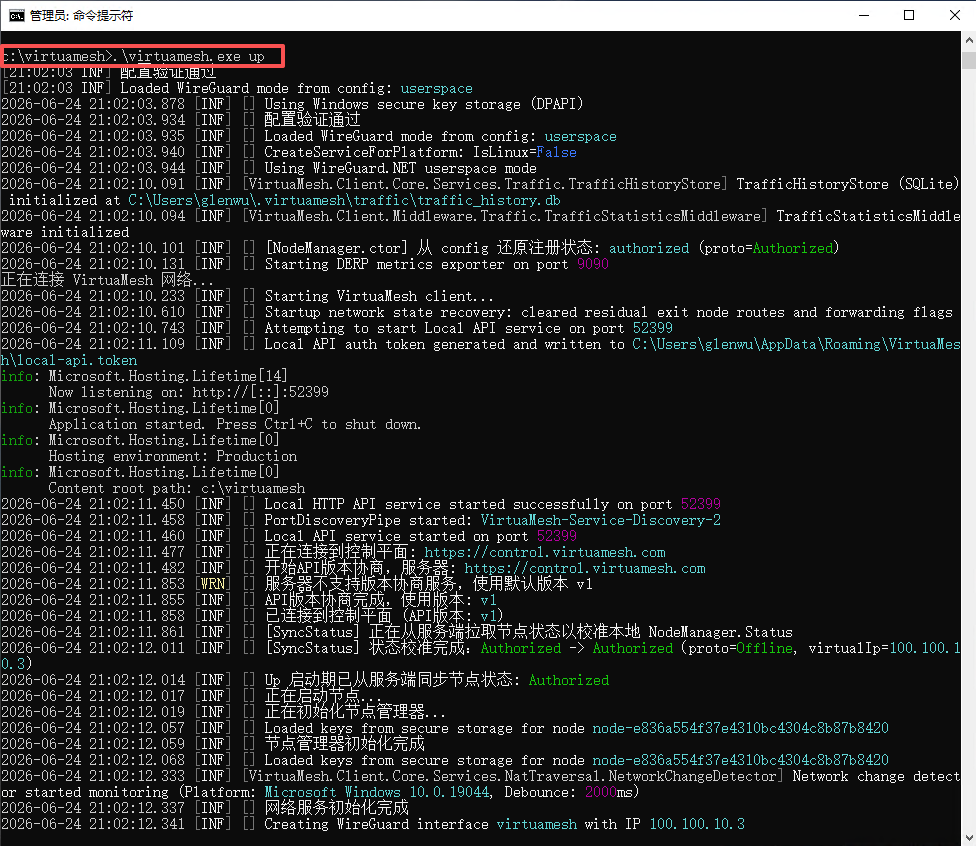Click node ID in the 21:02:12.068 line
The width and height of the screenshot is (976, 846).
(740, 760)
